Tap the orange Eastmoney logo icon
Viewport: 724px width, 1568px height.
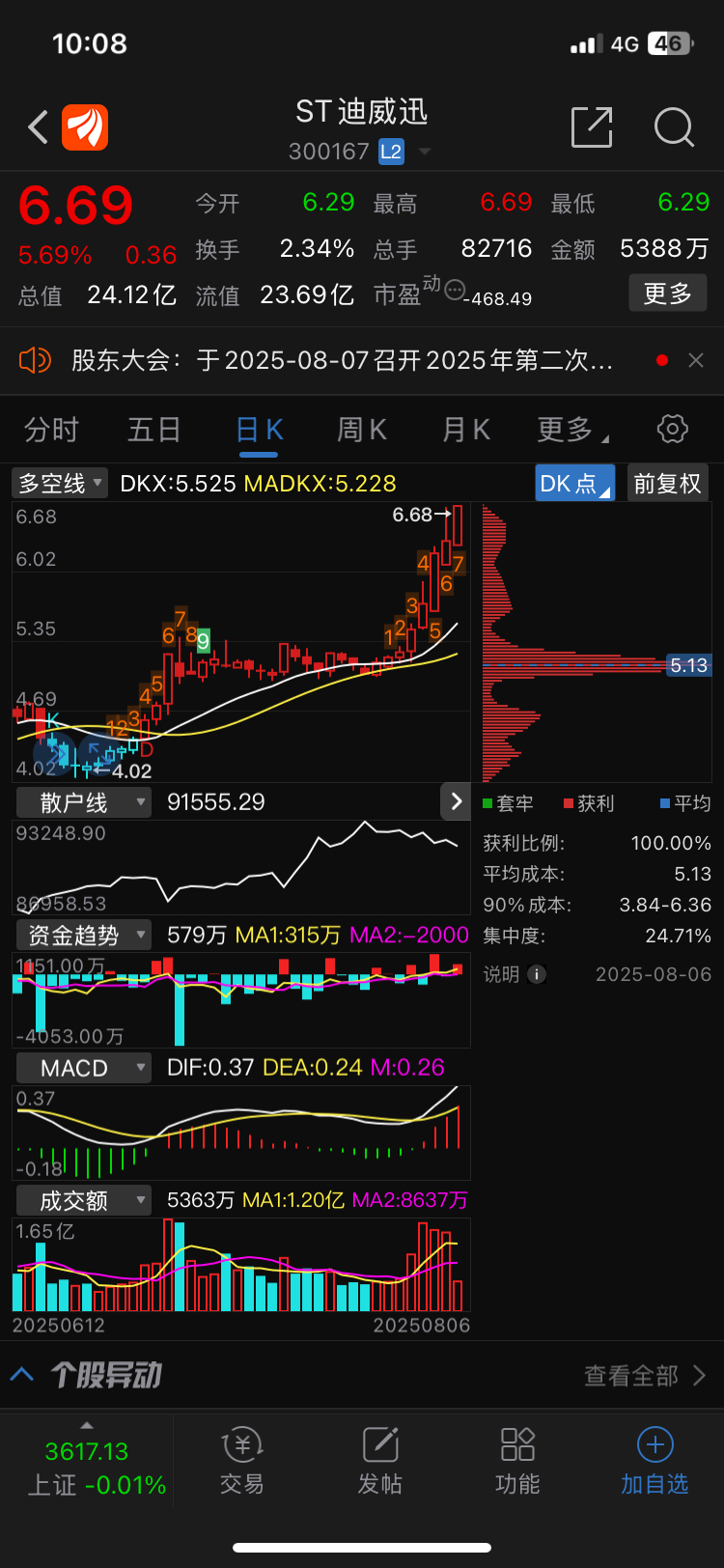[x=85, y=127]
